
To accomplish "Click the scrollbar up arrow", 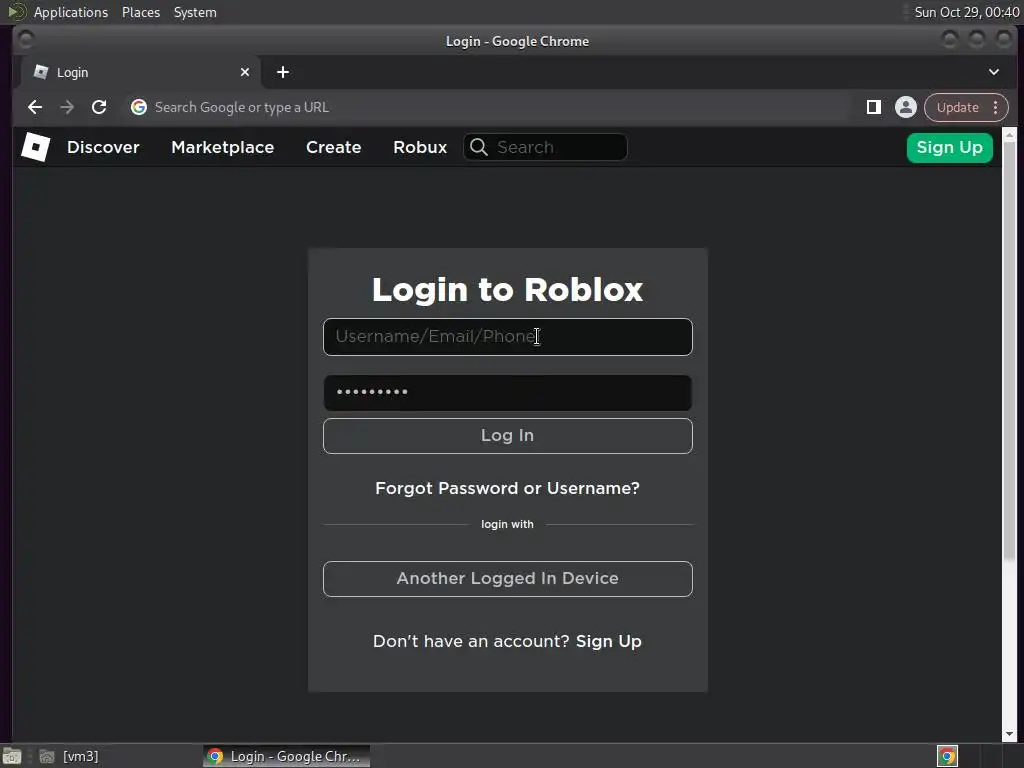I will pyautogui.click(x=1010, y=135).
